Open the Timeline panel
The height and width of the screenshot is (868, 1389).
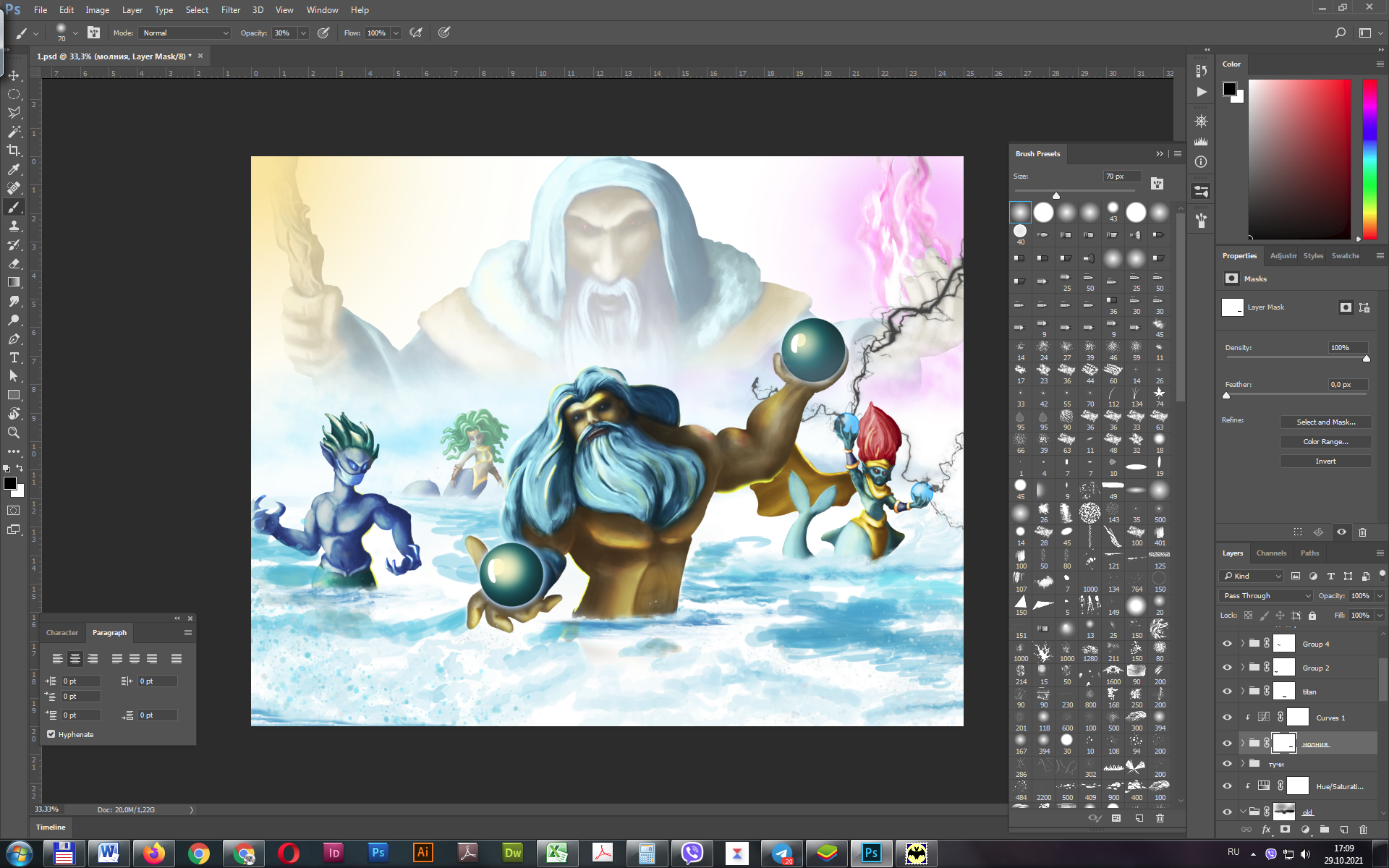click(x=51, y=827)
